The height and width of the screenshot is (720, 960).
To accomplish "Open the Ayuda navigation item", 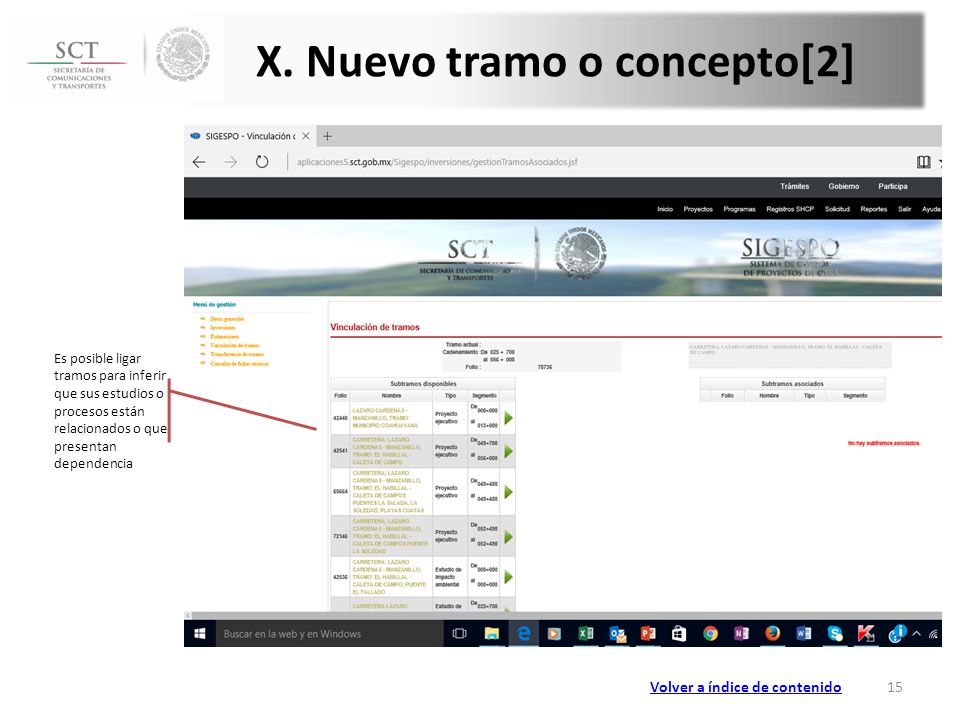I will click(931, 209).
